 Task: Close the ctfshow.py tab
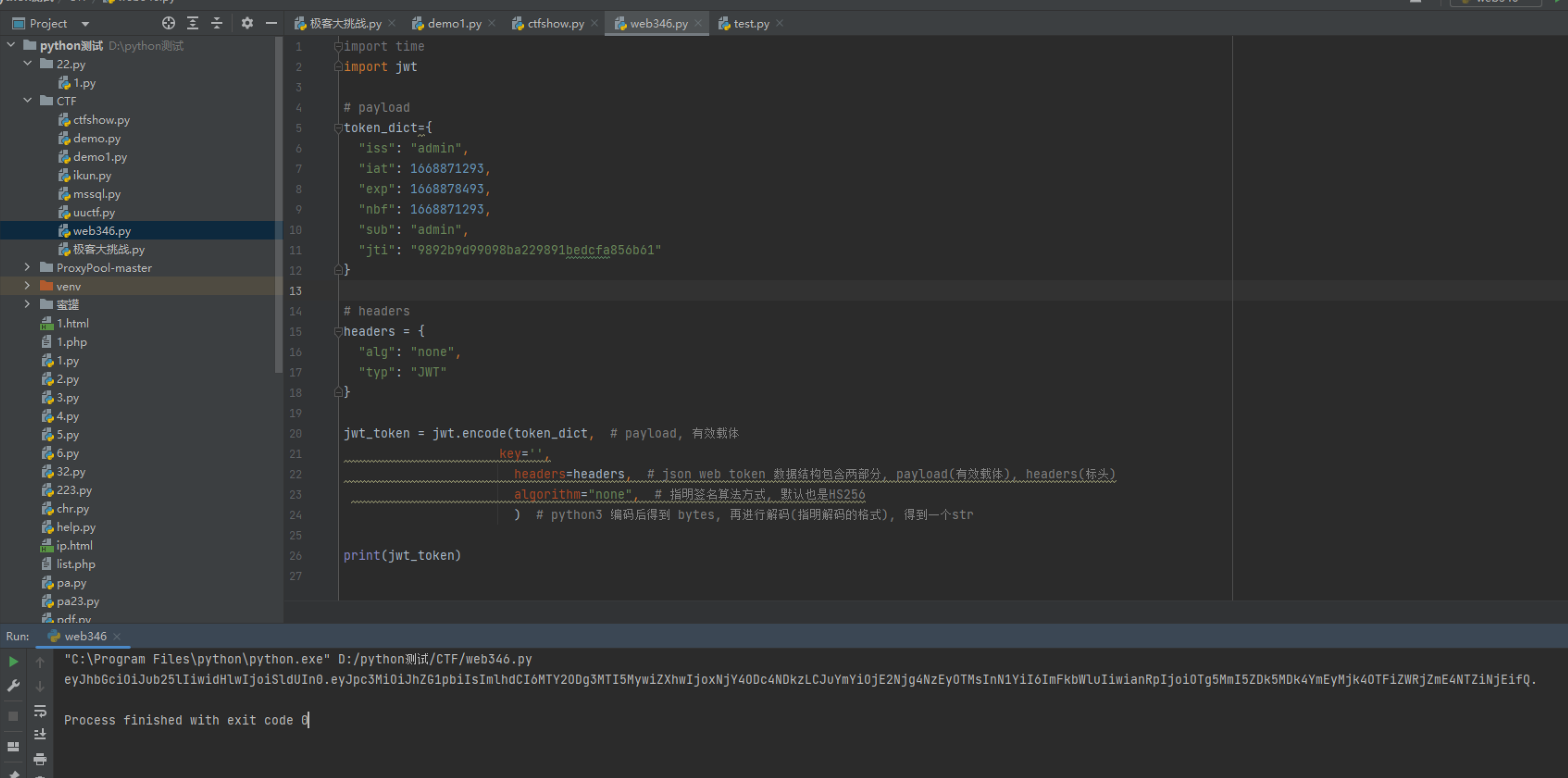coord(595,23)
